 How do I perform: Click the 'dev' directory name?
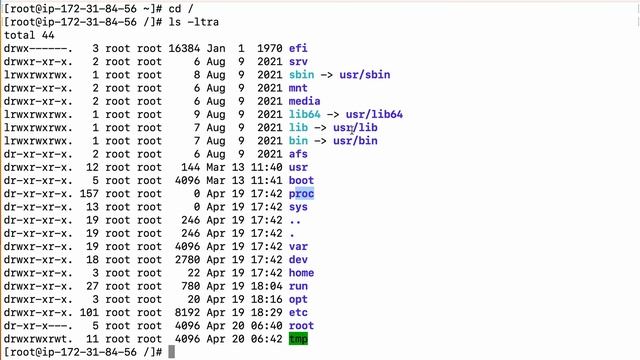(298, 260)
